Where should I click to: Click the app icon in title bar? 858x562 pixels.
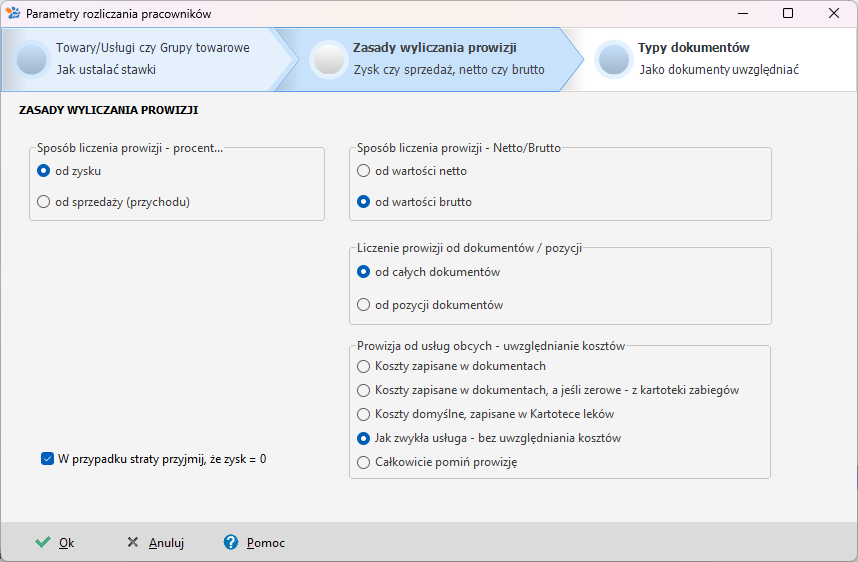click(x=13, y=13)
